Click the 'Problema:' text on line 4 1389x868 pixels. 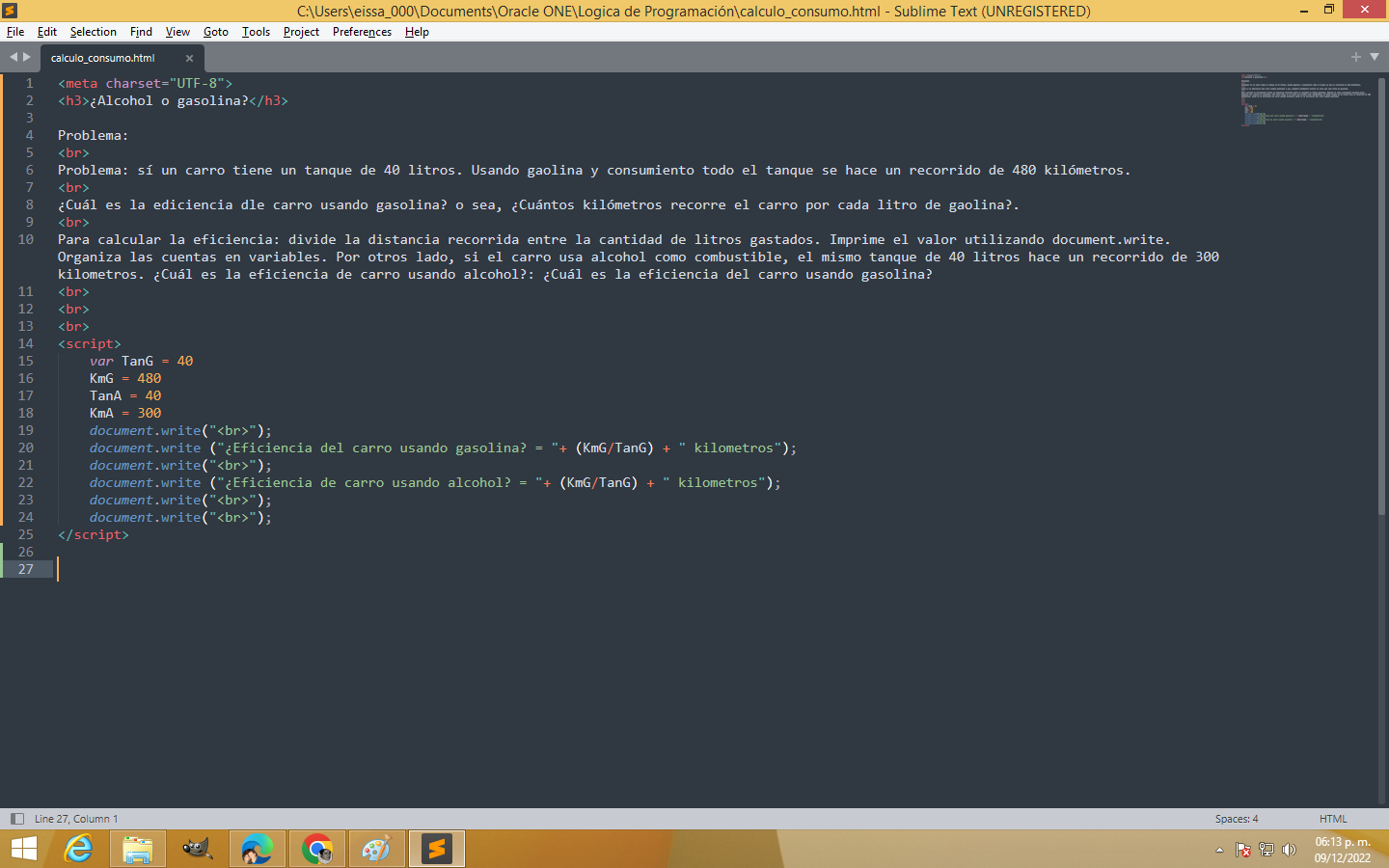click(x=93, y=135)
